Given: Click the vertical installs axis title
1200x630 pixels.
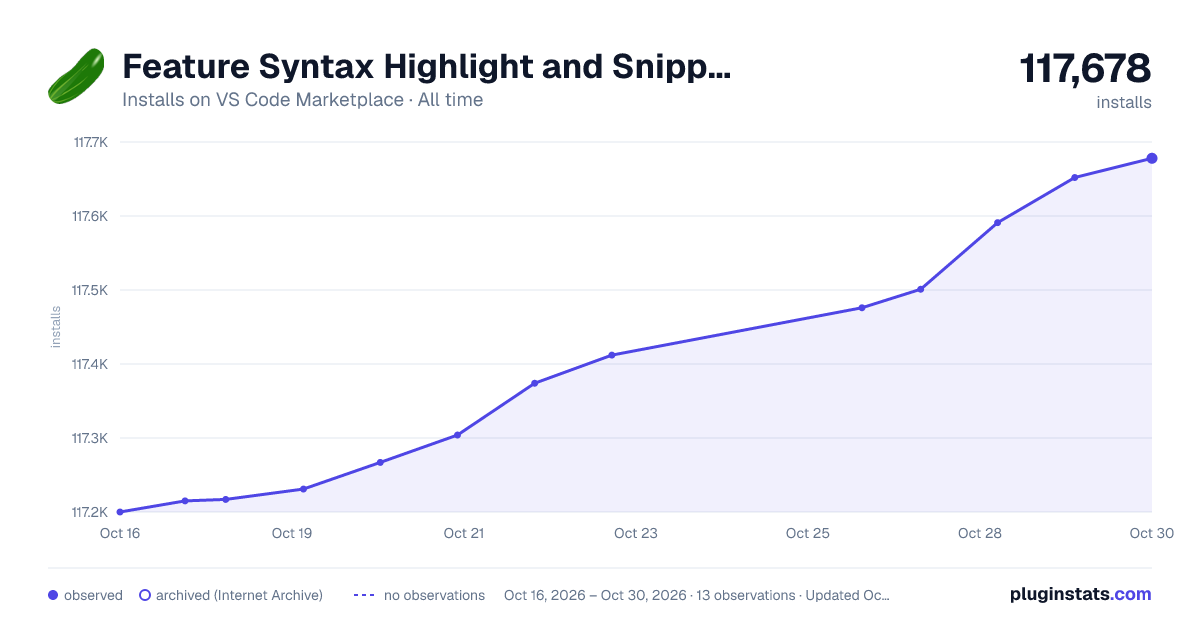Looking at the screenshot, I should coord(56,327).
